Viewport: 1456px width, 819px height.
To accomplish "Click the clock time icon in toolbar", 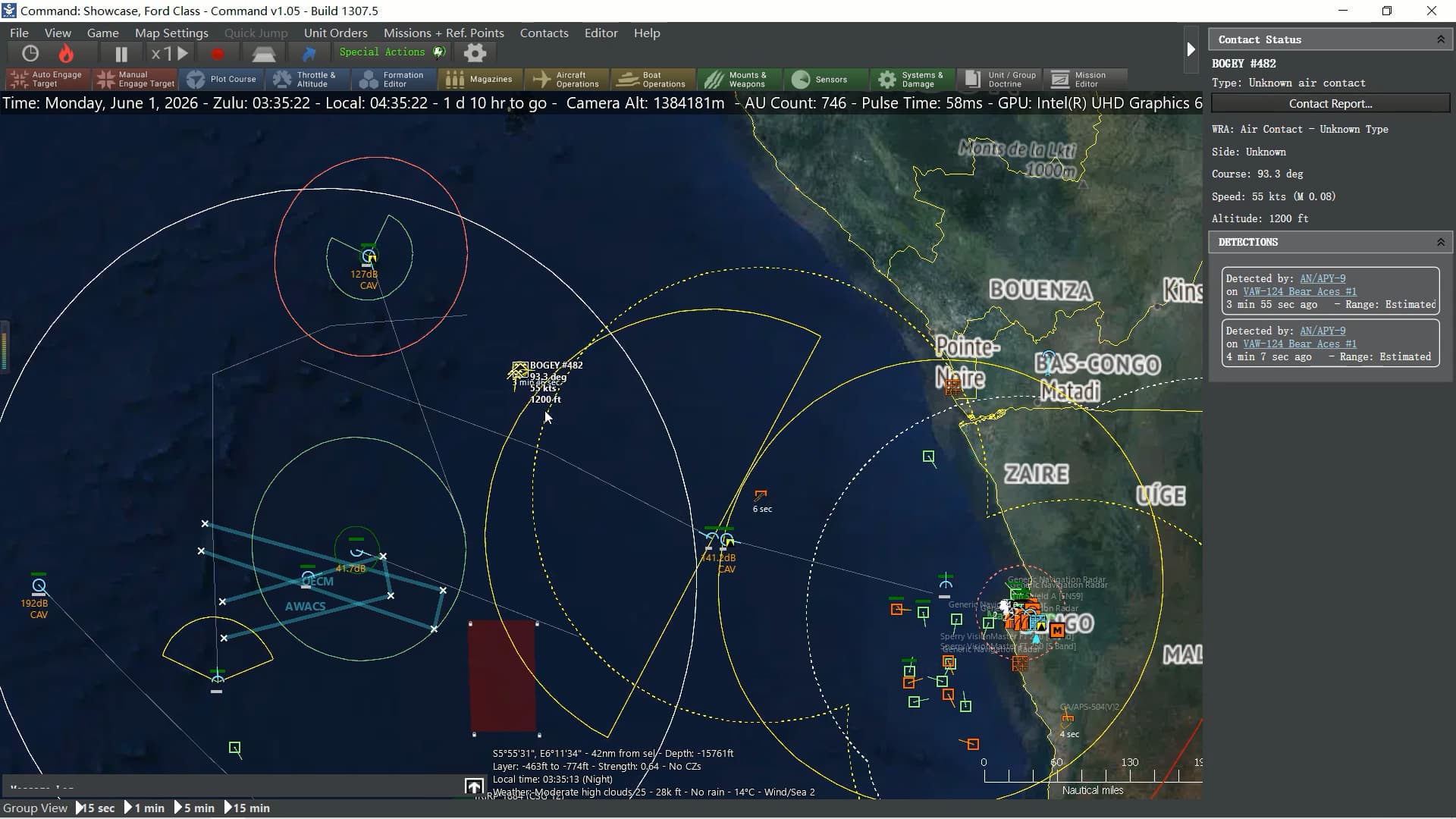I will pyautogui.click(x=30, y=53).
